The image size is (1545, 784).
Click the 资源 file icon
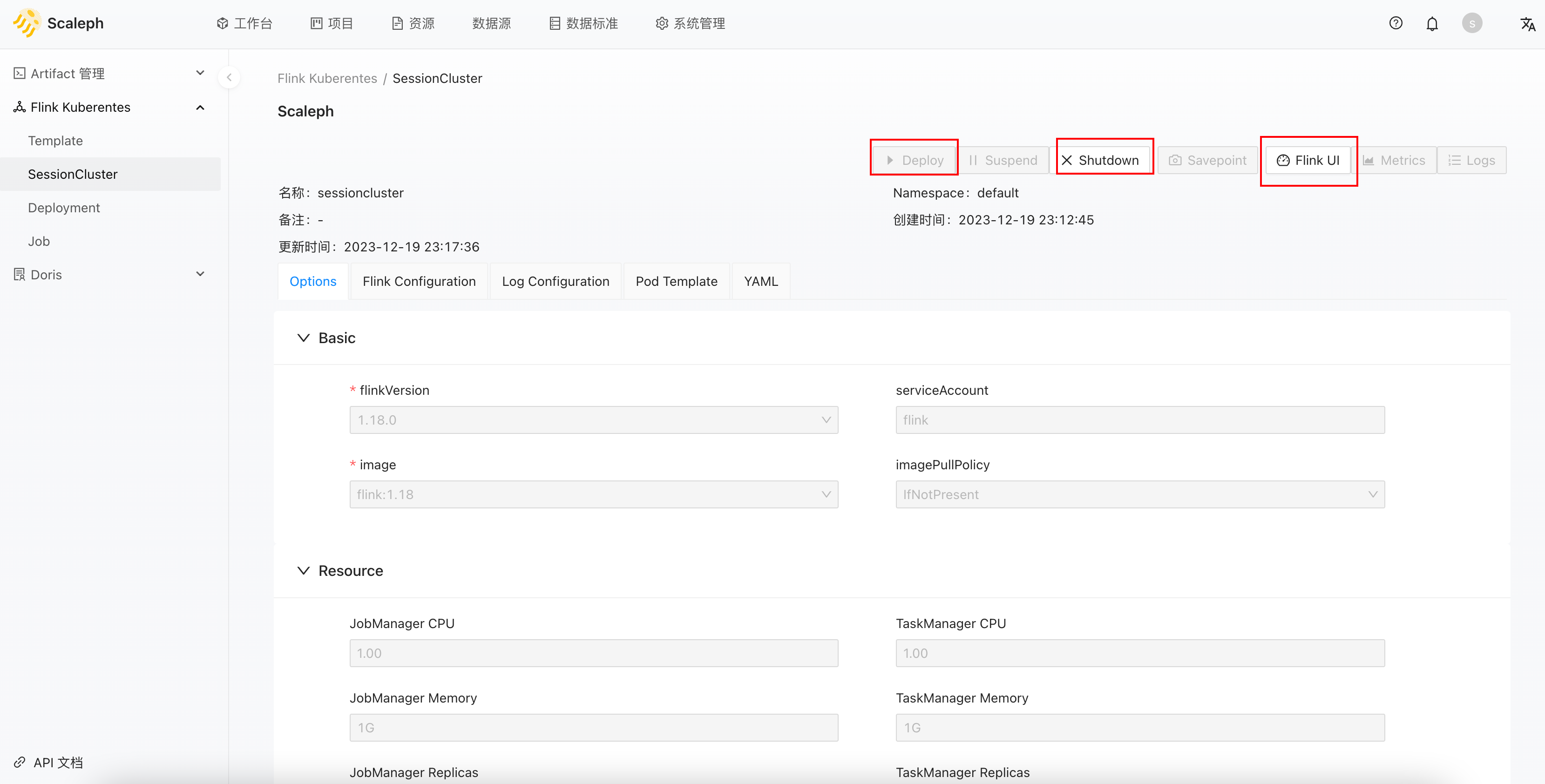click(397, 23)
